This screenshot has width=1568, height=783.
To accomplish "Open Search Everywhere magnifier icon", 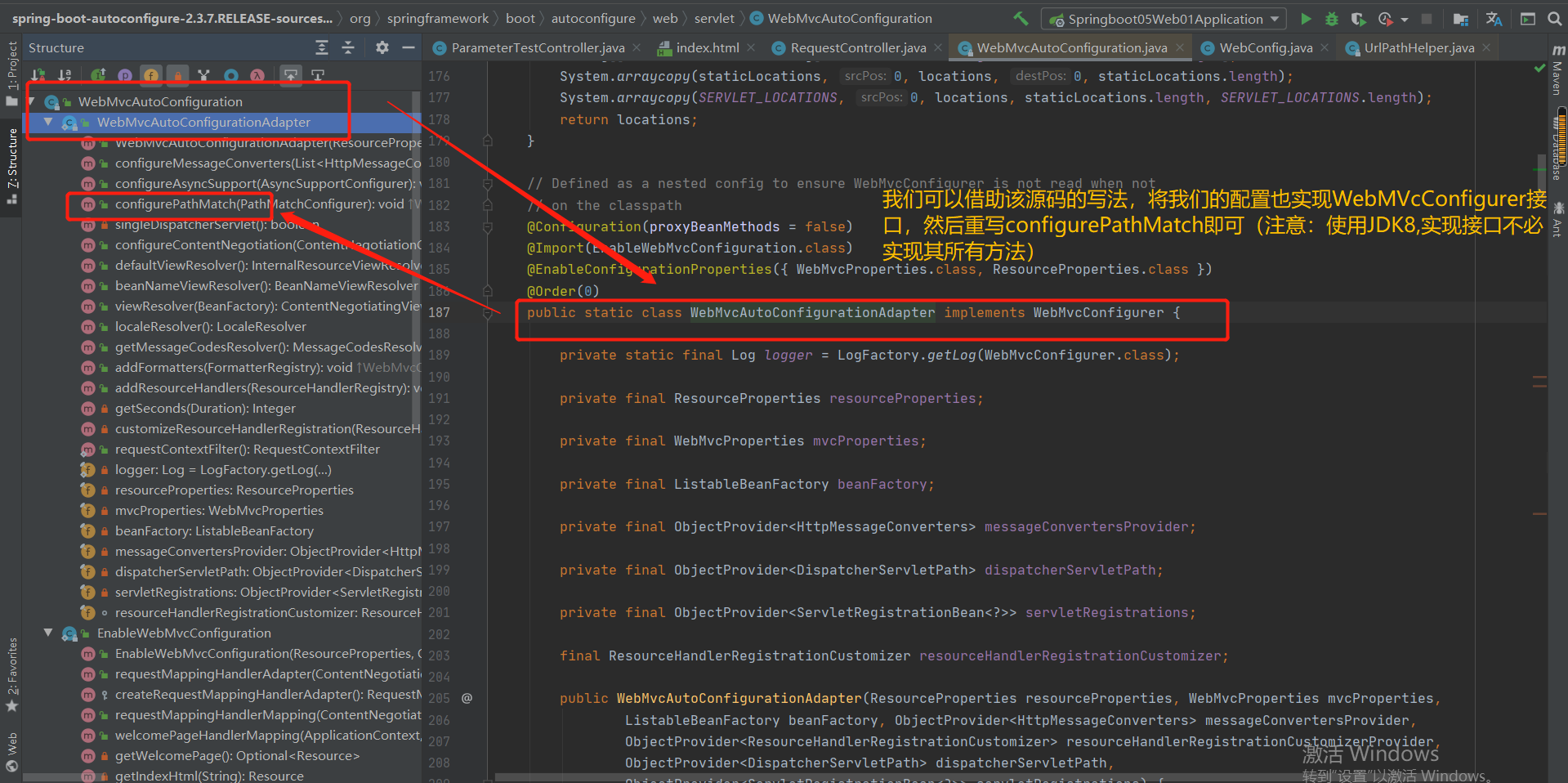I will pyautogui.click(x=1554, y=18).
